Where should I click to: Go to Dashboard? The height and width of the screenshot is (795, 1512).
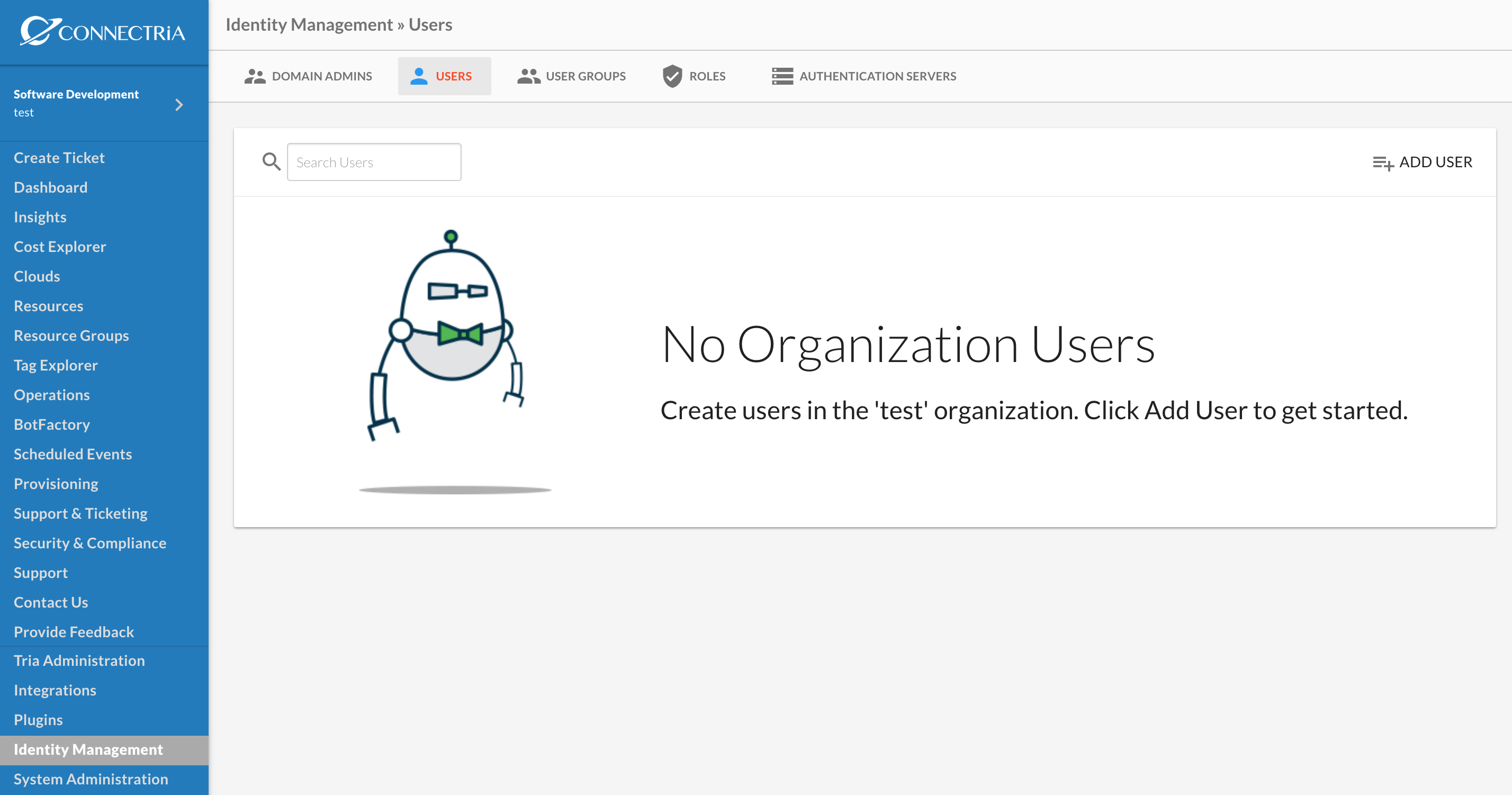(x=50, y=187)
